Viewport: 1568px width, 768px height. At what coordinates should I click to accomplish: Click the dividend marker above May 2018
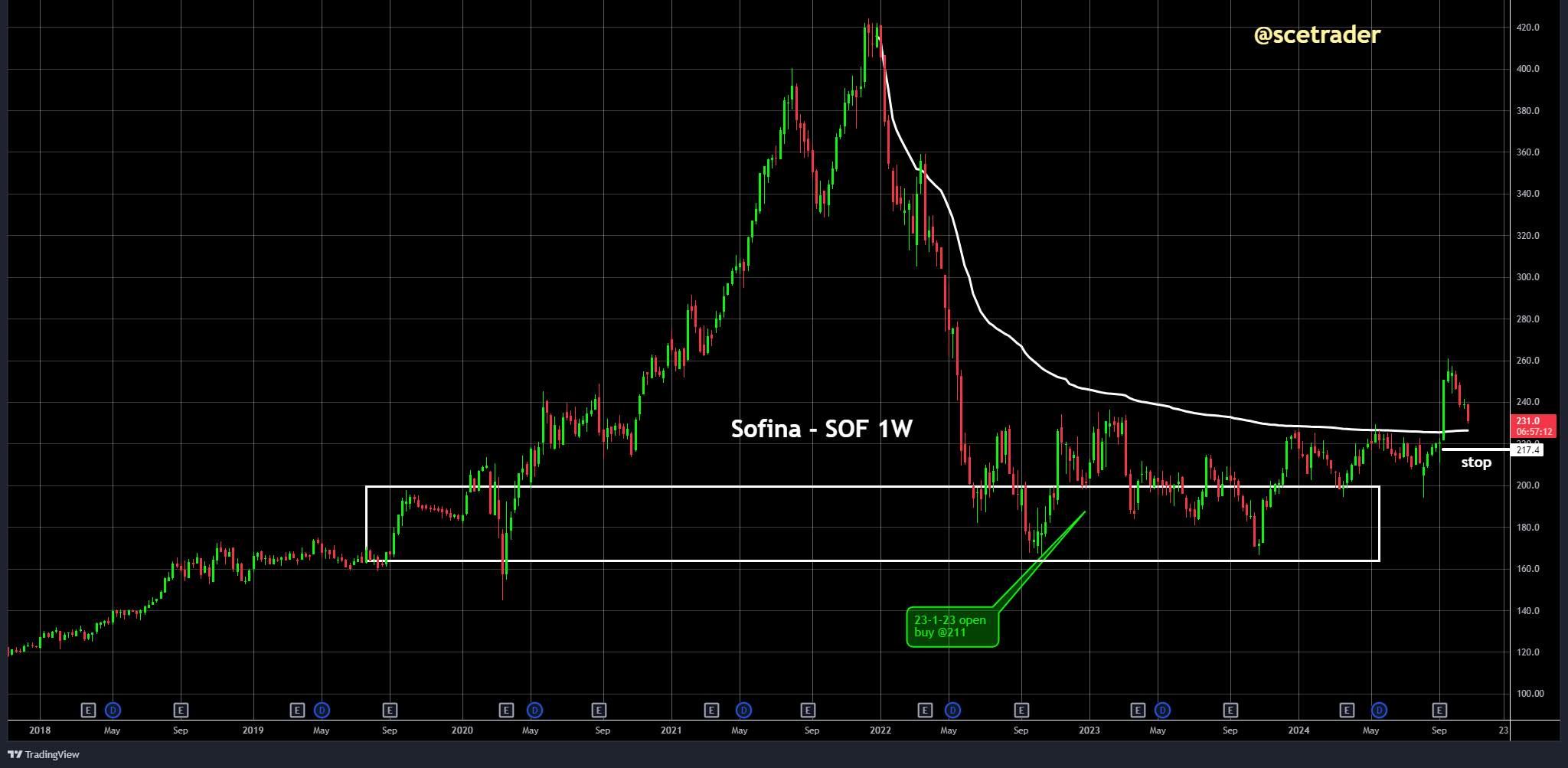[x=113, y=711]
